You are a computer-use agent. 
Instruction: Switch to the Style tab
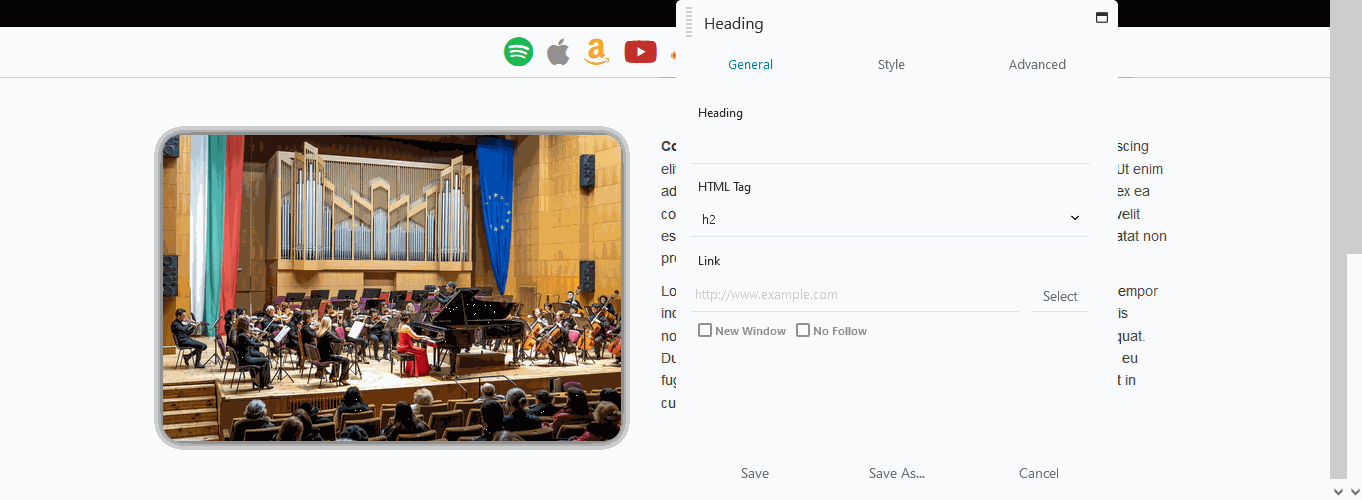click(x=891, y=64)
